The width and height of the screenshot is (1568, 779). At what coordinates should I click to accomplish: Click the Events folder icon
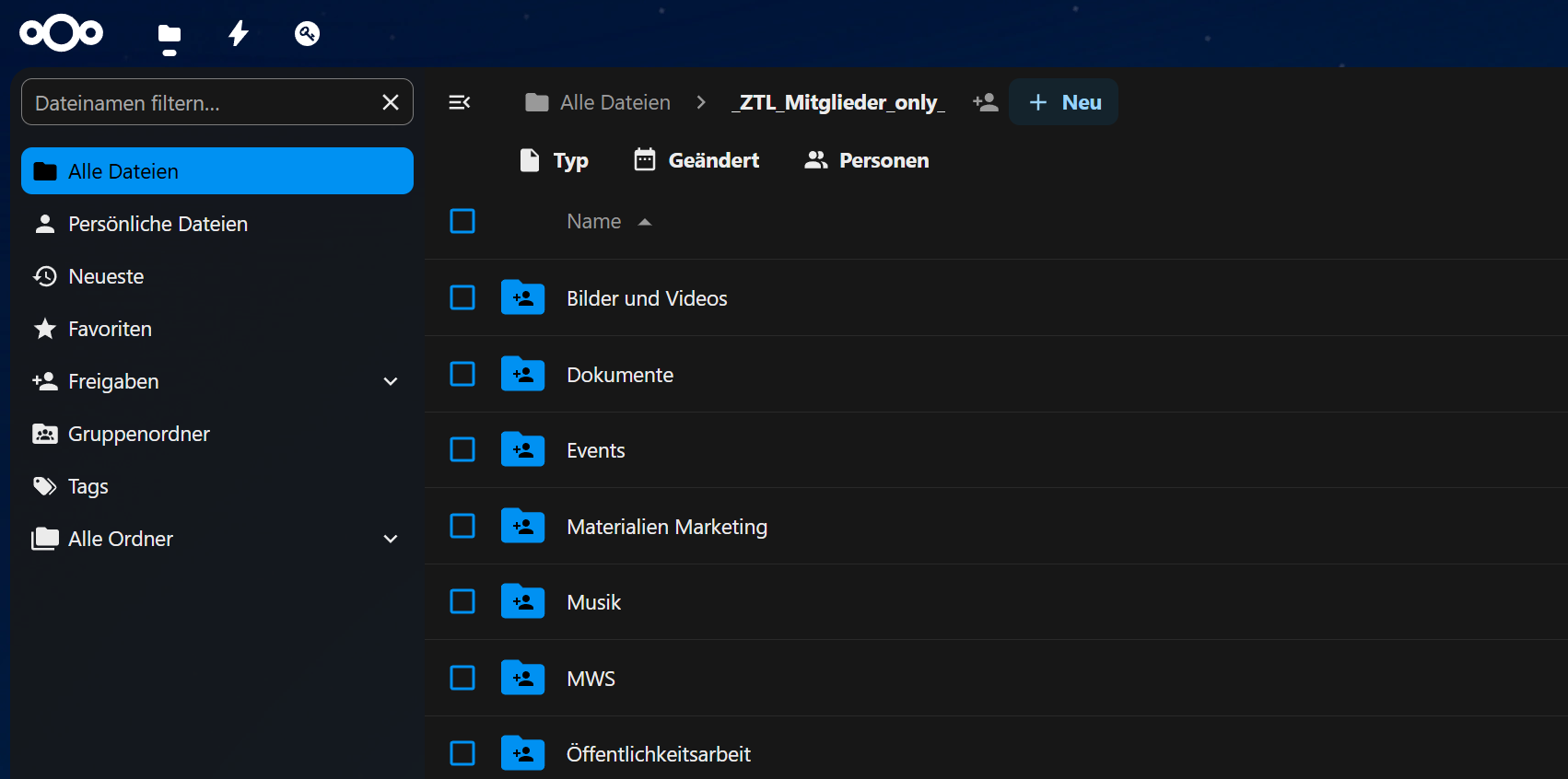click(x=522, y=449)
